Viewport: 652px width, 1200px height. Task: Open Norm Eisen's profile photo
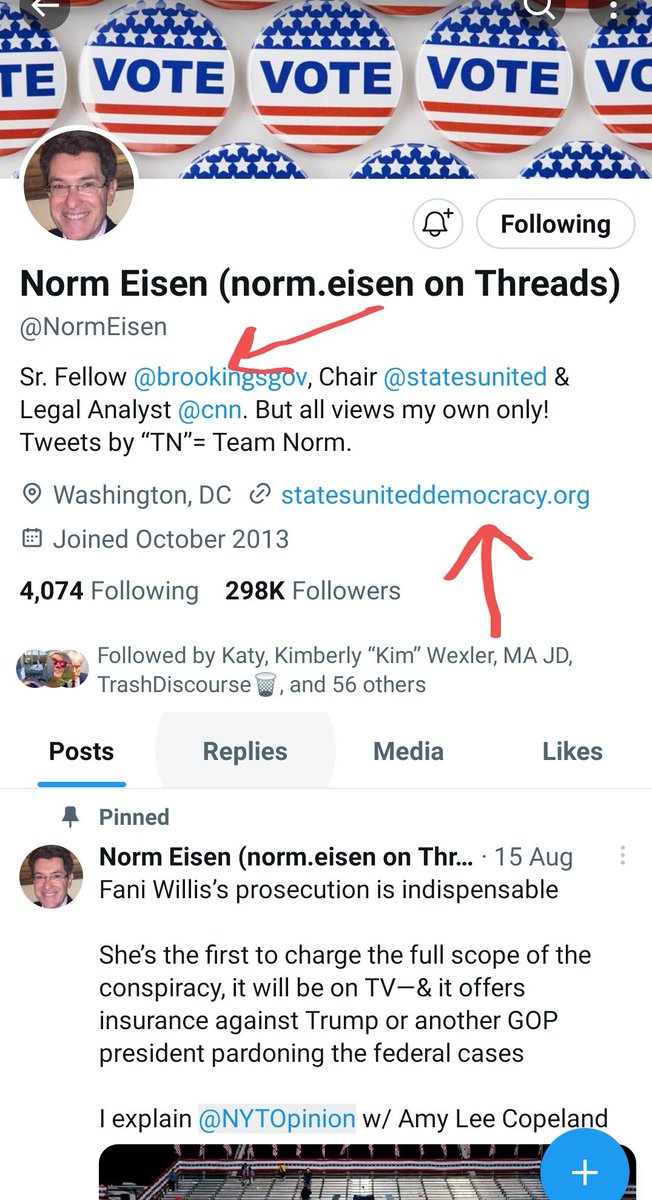click(78, 185)
